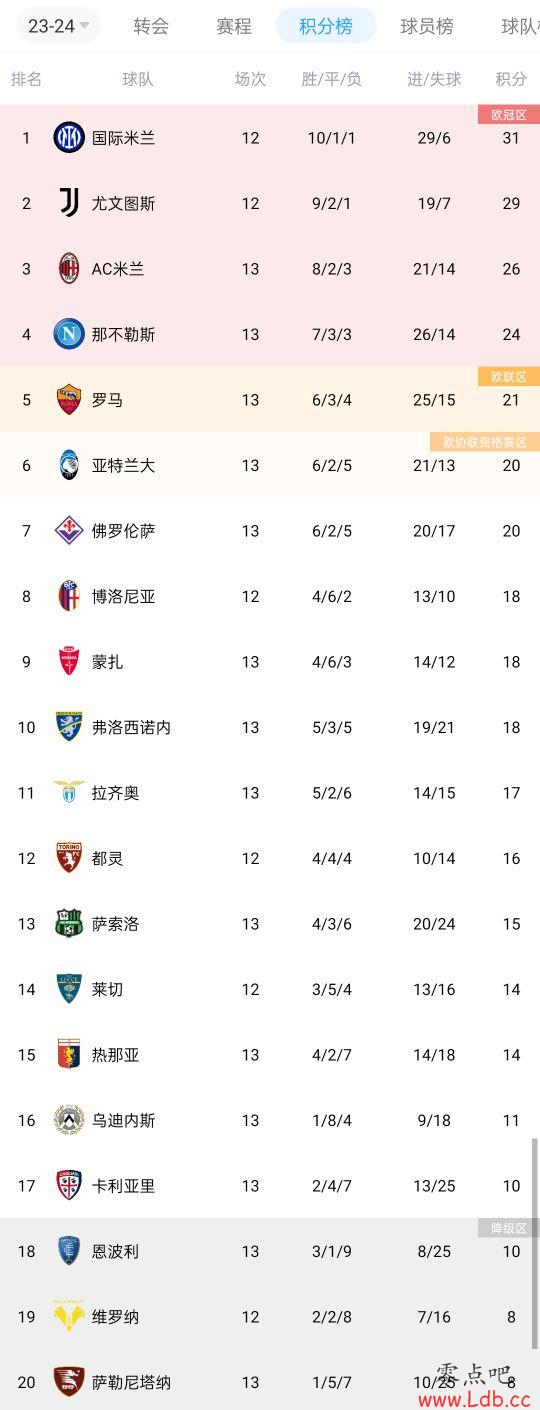The height and width of the screenshot is (1410, 540).
Task: Switch to the 赛程 tab
Action: pos(234,26)
